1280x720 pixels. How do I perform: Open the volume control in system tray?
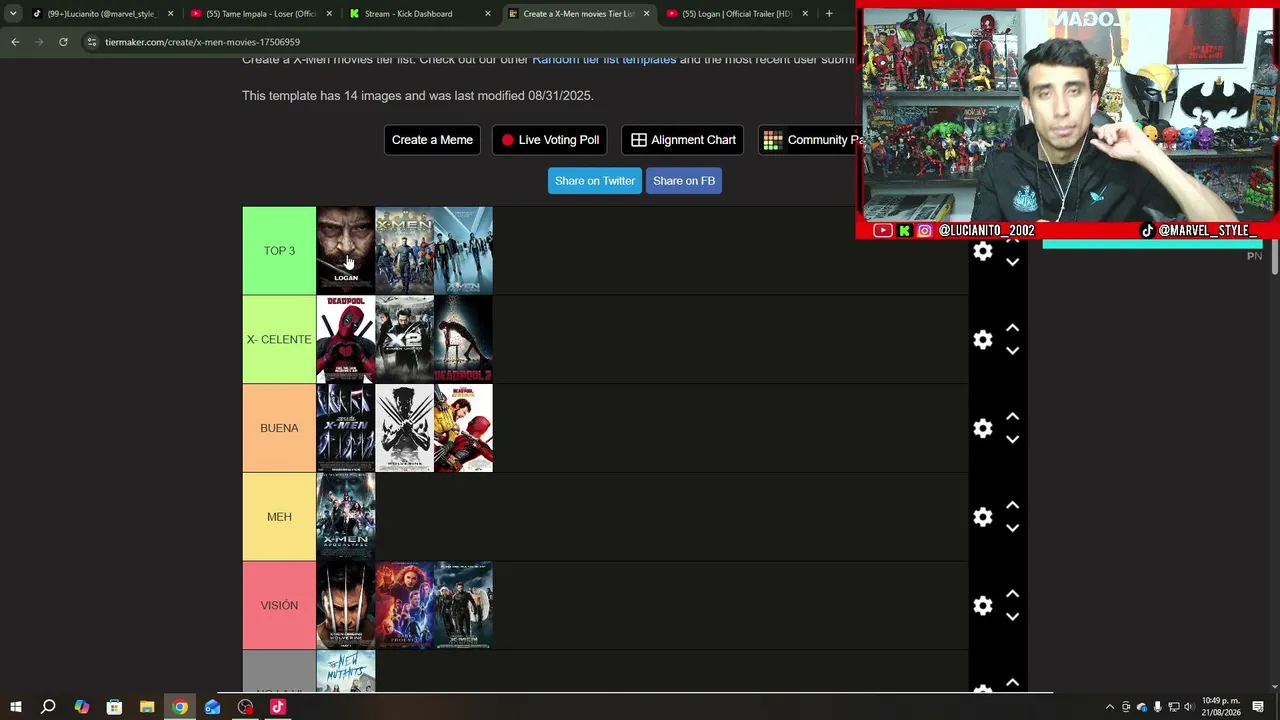click(x=1189, y=707)
